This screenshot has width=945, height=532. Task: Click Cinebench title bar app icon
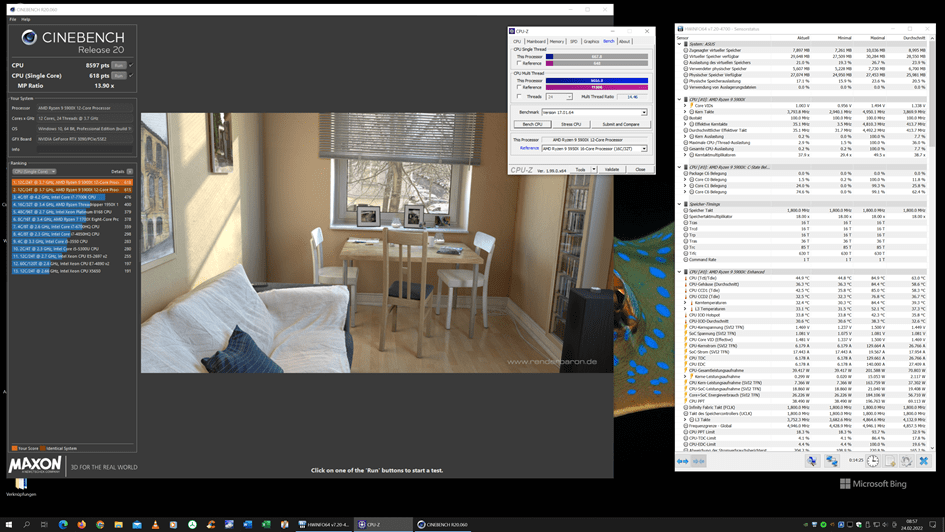pyautogui.click(x=12, y=10)
